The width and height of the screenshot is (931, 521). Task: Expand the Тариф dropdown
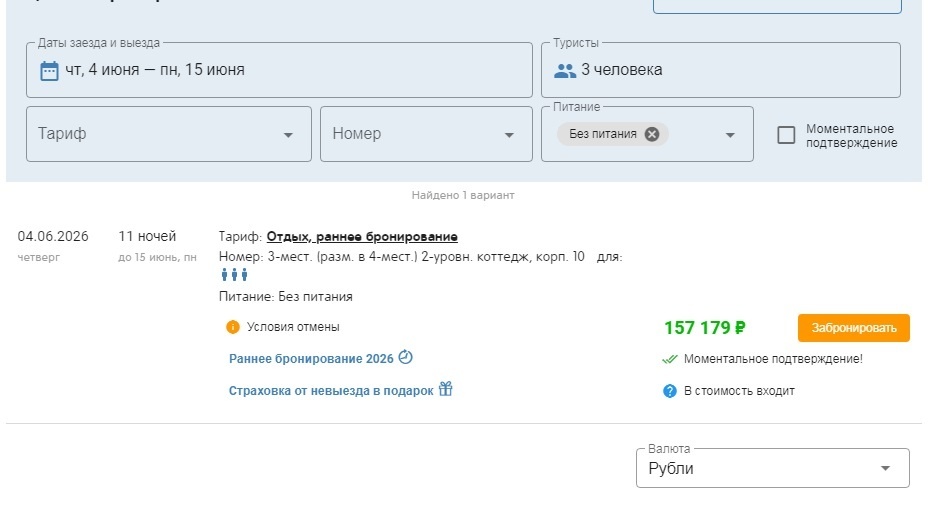[288, 135]
